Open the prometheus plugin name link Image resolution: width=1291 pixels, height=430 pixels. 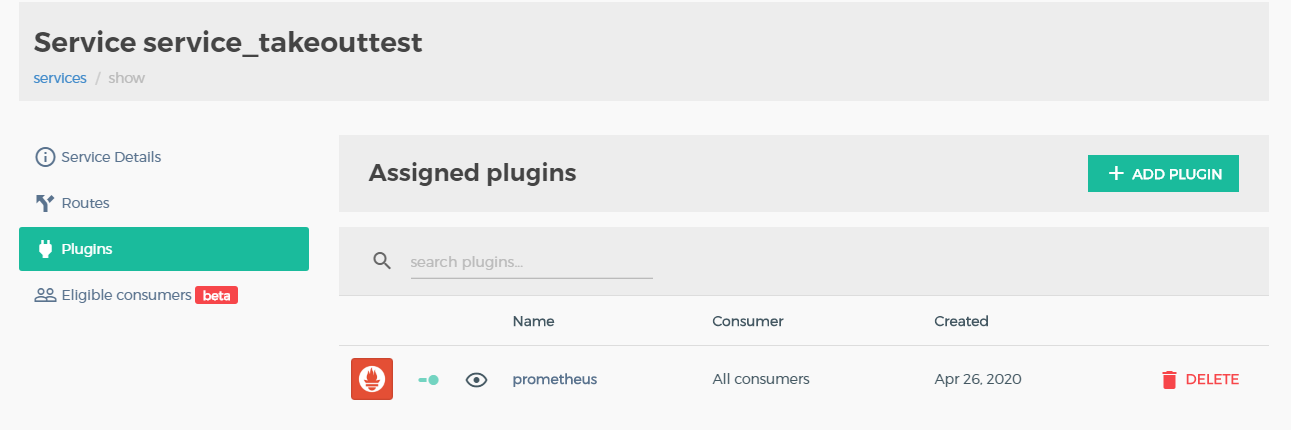[x=555, y=379]
